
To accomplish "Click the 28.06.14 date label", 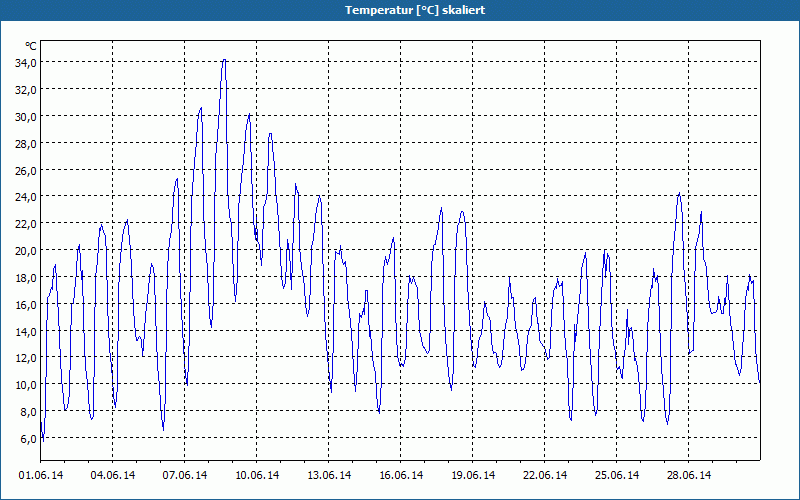I will point(688,475).
